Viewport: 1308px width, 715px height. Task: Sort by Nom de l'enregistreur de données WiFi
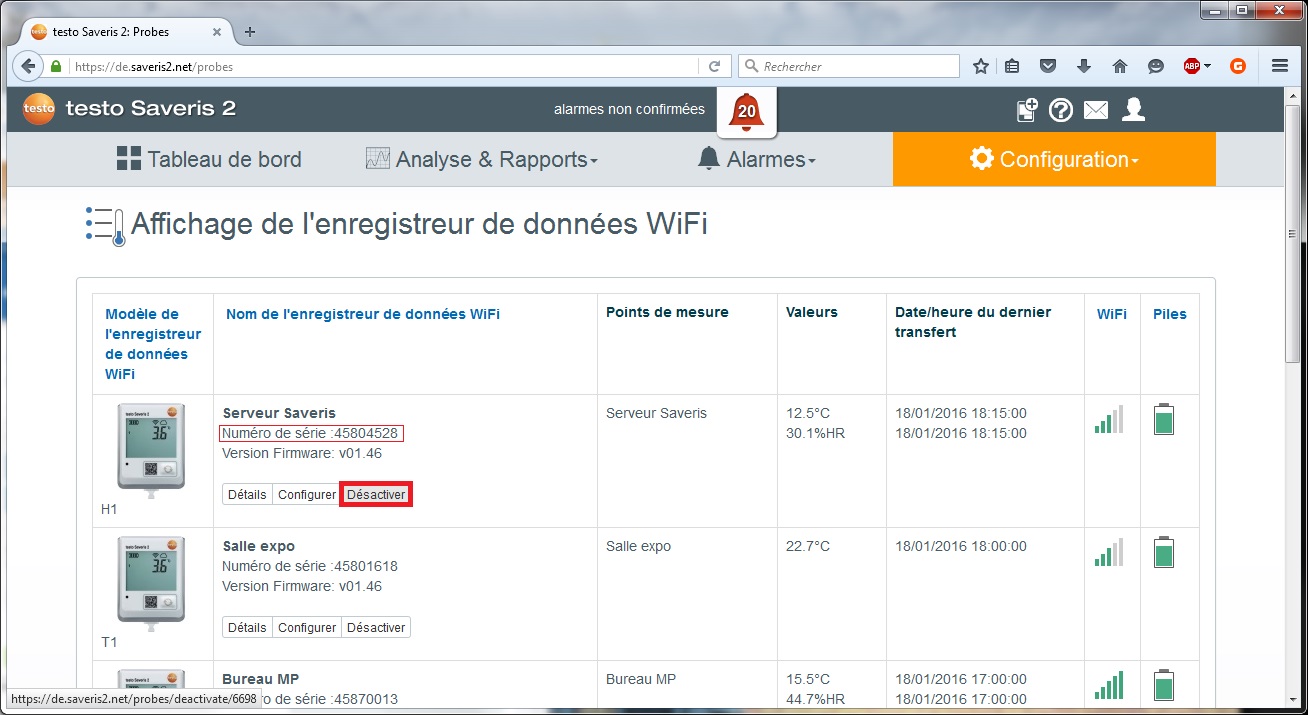point(363,314)
